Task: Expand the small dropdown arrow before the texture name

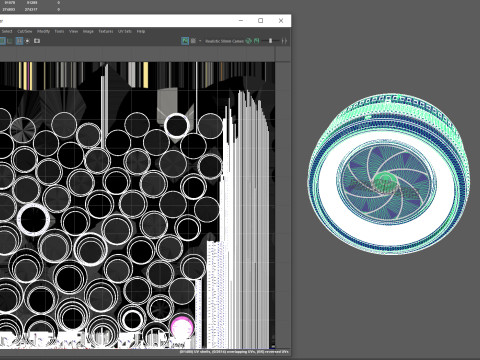Action: click(200, 41)
